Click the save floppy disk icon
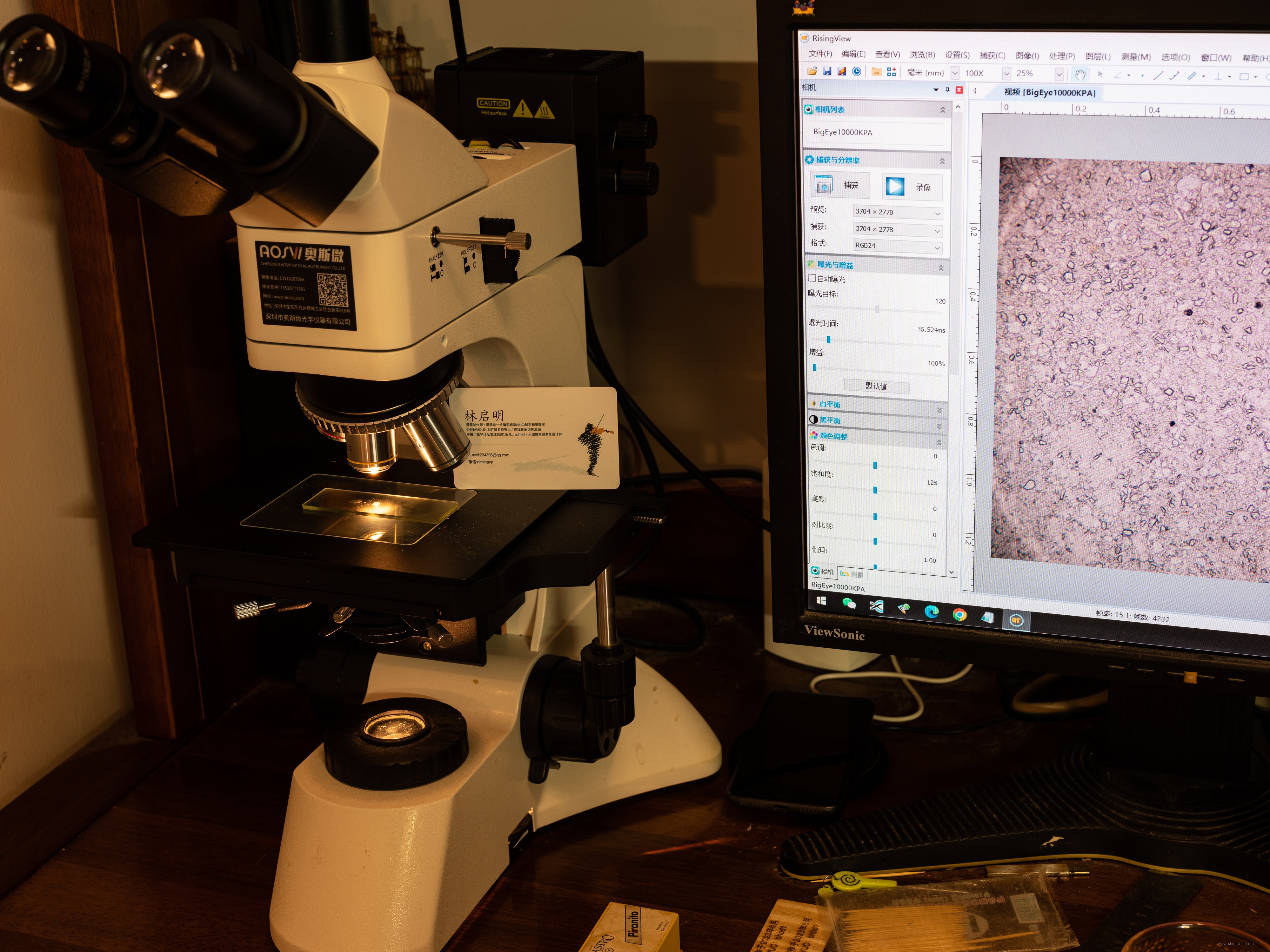The image size is (1270, 952). click(x=827, y=71)
